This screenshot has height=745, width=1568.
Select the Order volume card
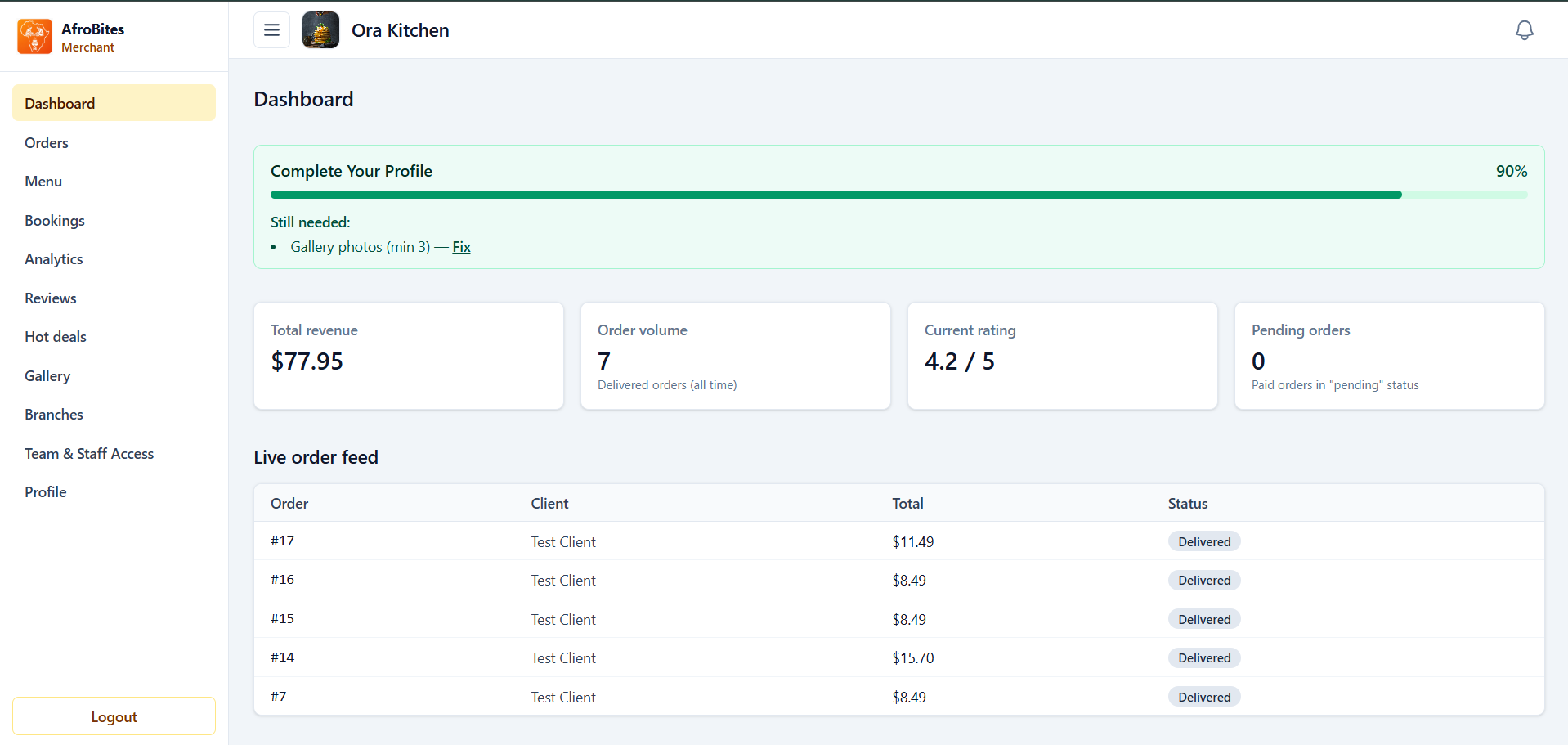[x=736, y=356]
